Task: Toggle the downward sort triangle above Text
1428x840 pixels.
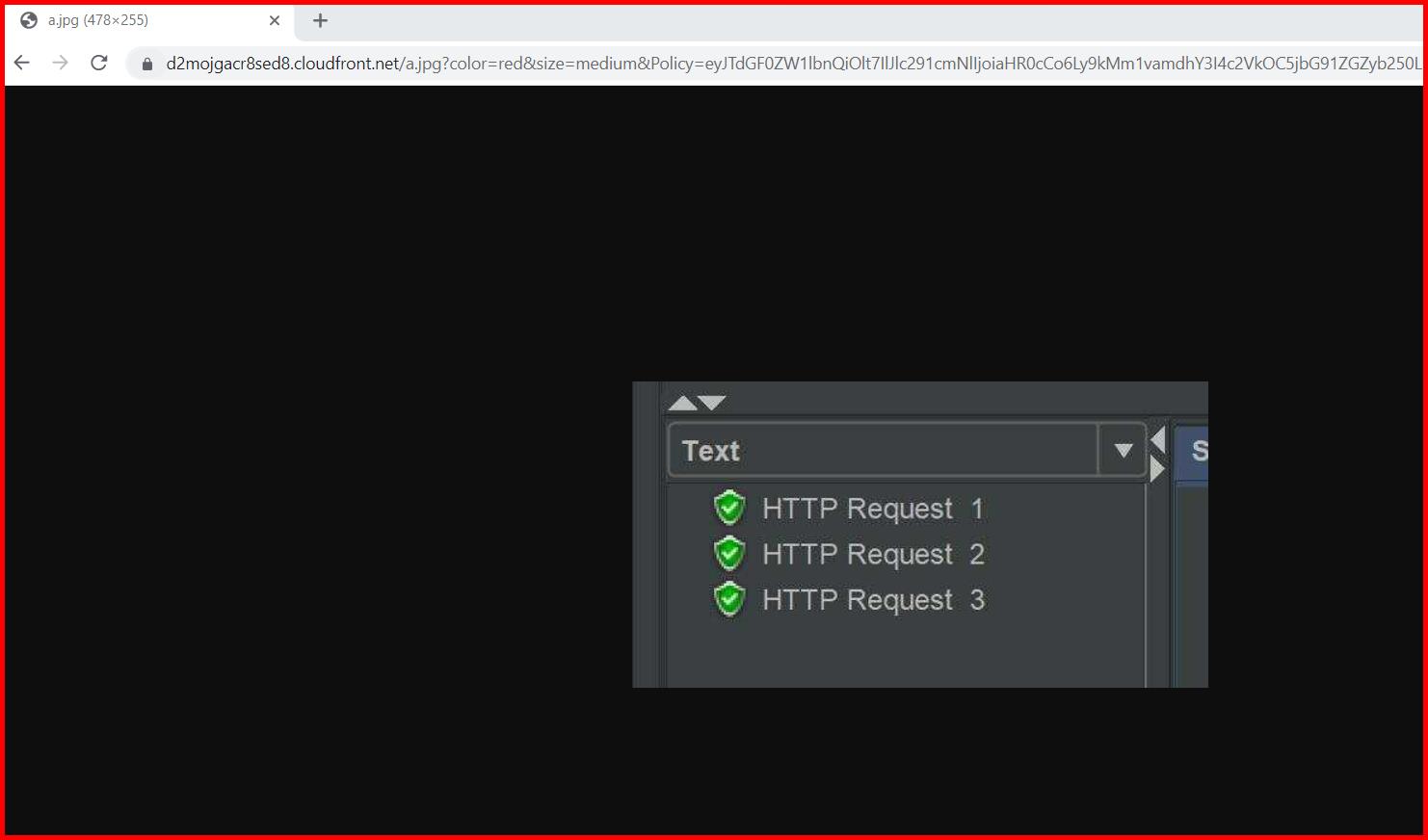Action: tap(711, 402)
